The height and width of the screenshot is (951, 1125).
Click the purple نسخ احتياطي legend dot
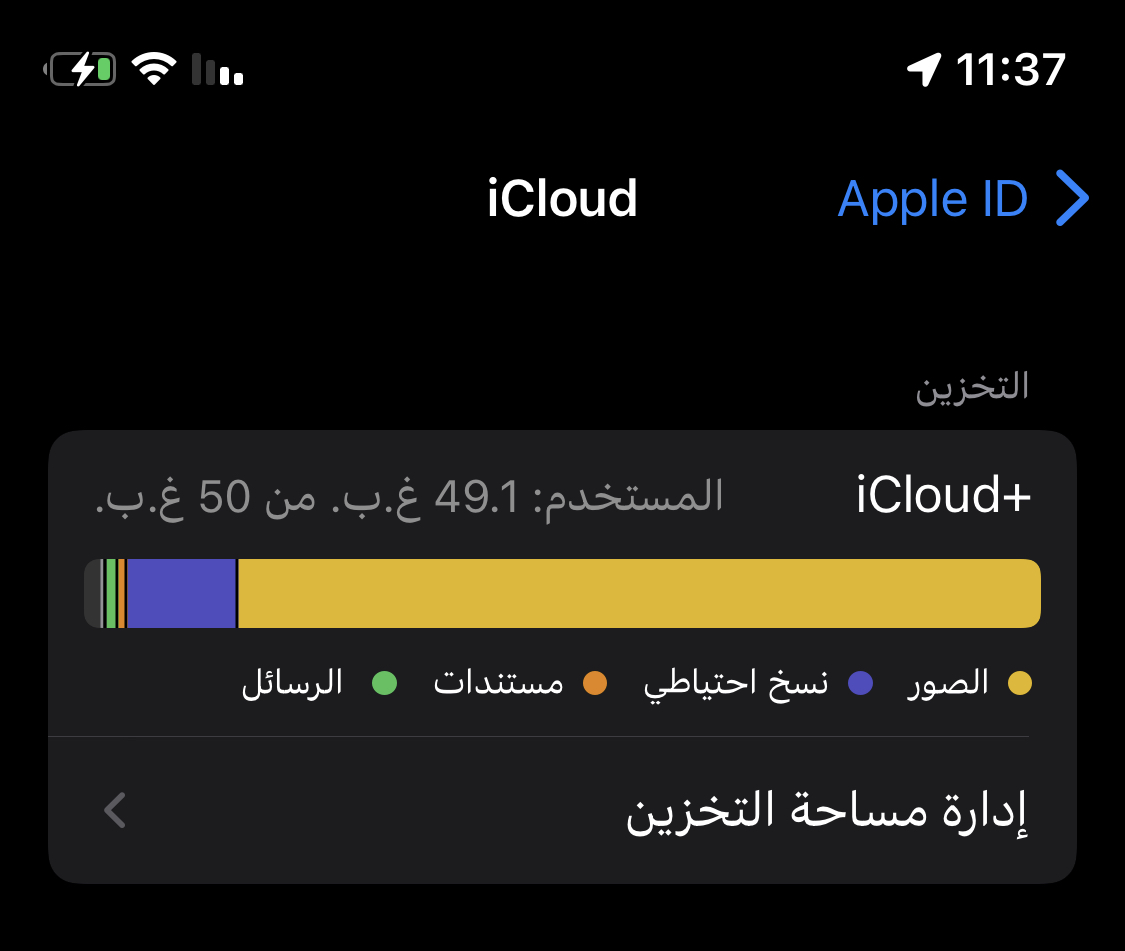click(860, 683)
